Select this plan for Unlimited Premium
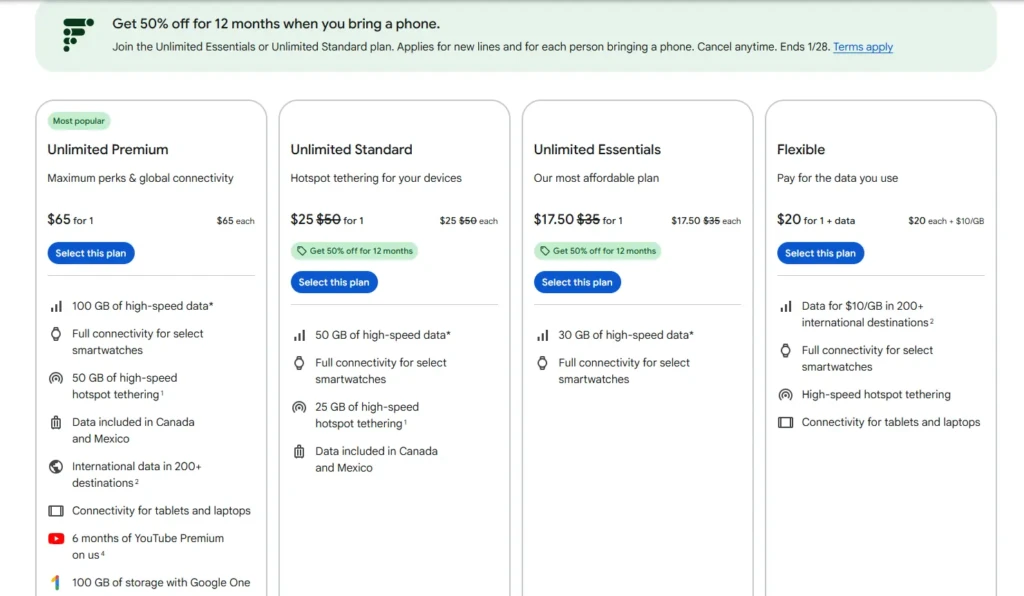This screenshot has height=596, width=1024. click(x=90, y=253)
